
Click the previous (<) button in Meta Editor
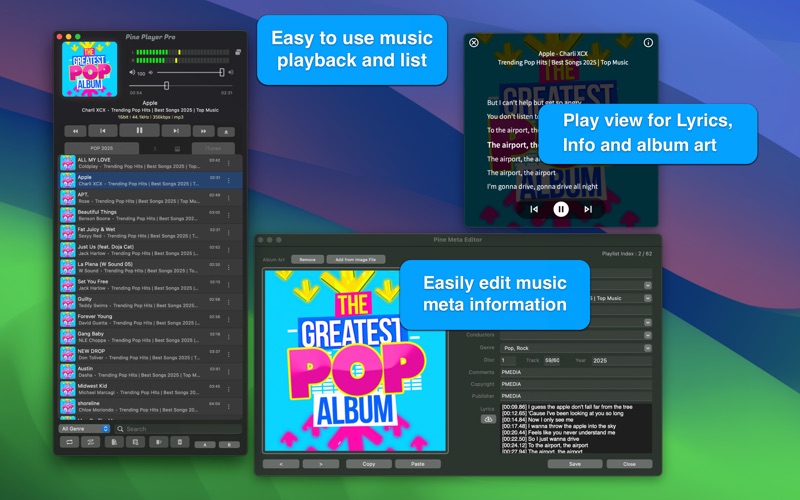[x=281, y=464]
